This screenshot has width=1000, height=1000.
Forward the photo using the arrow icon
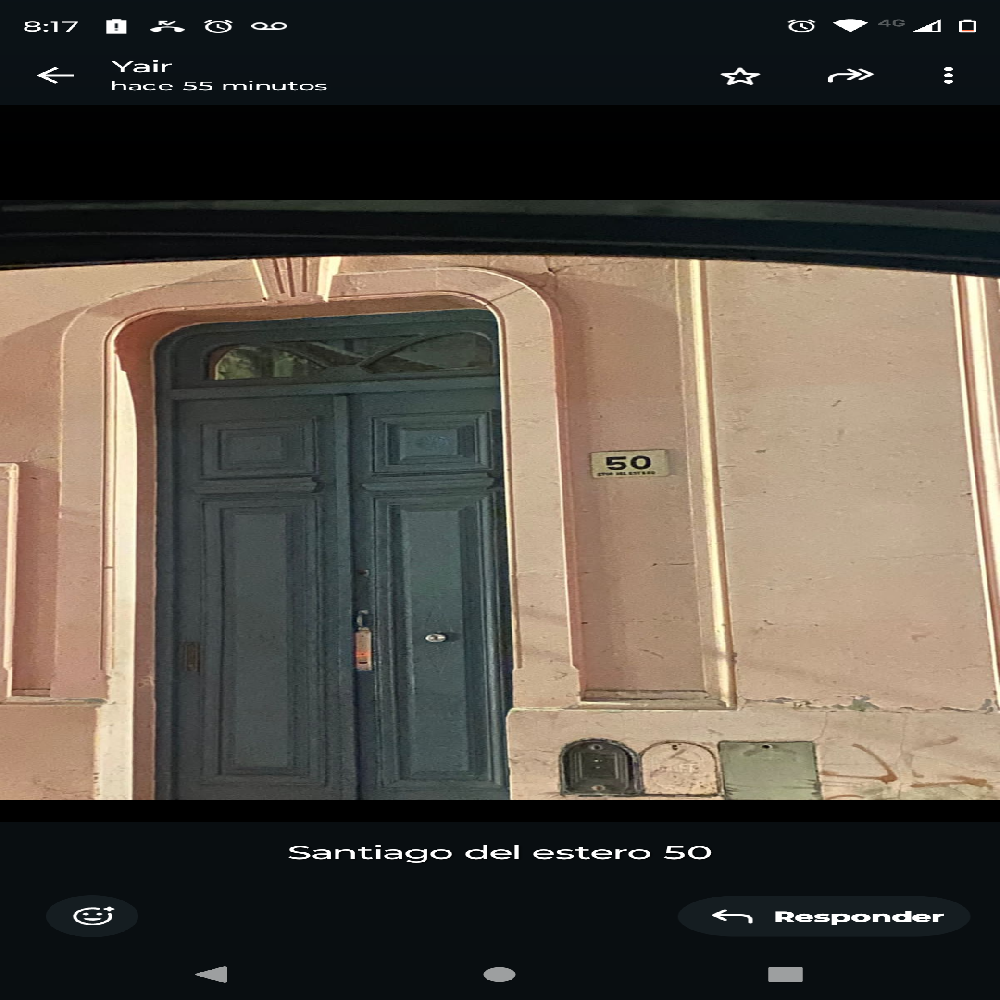850,76
